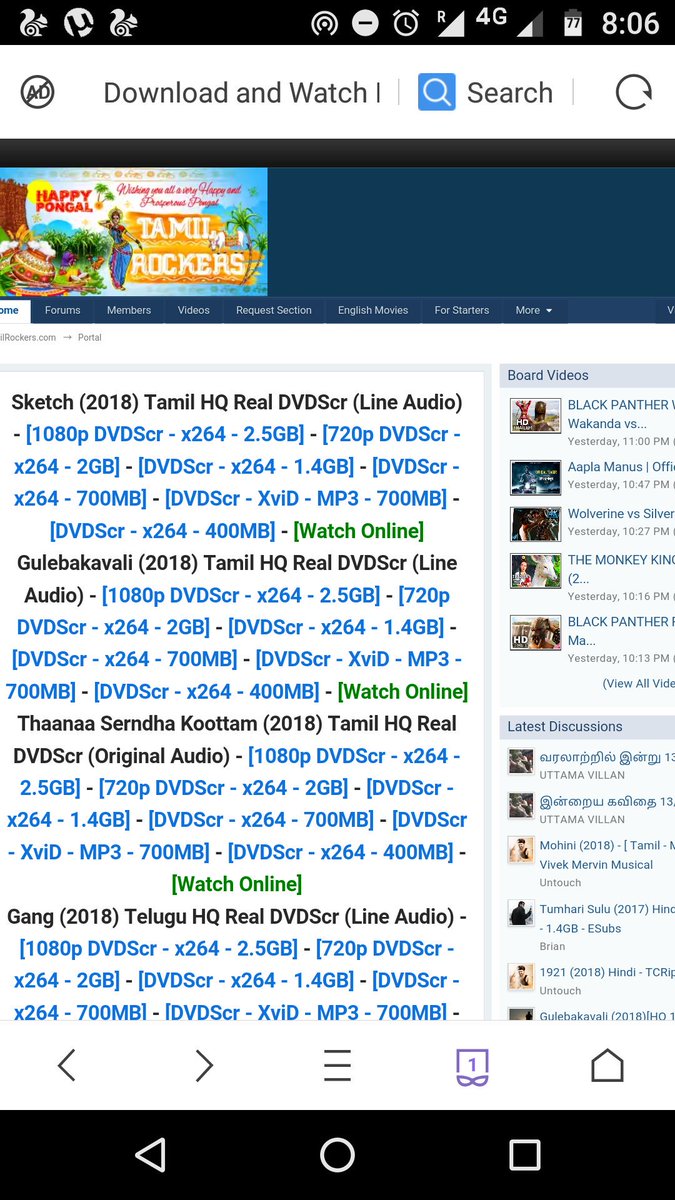Open Thaanaa Serndha Koottam Watch Online link
Viewport: 675px width, 1200px height.
pyautogui.click(x=237, y=884)
